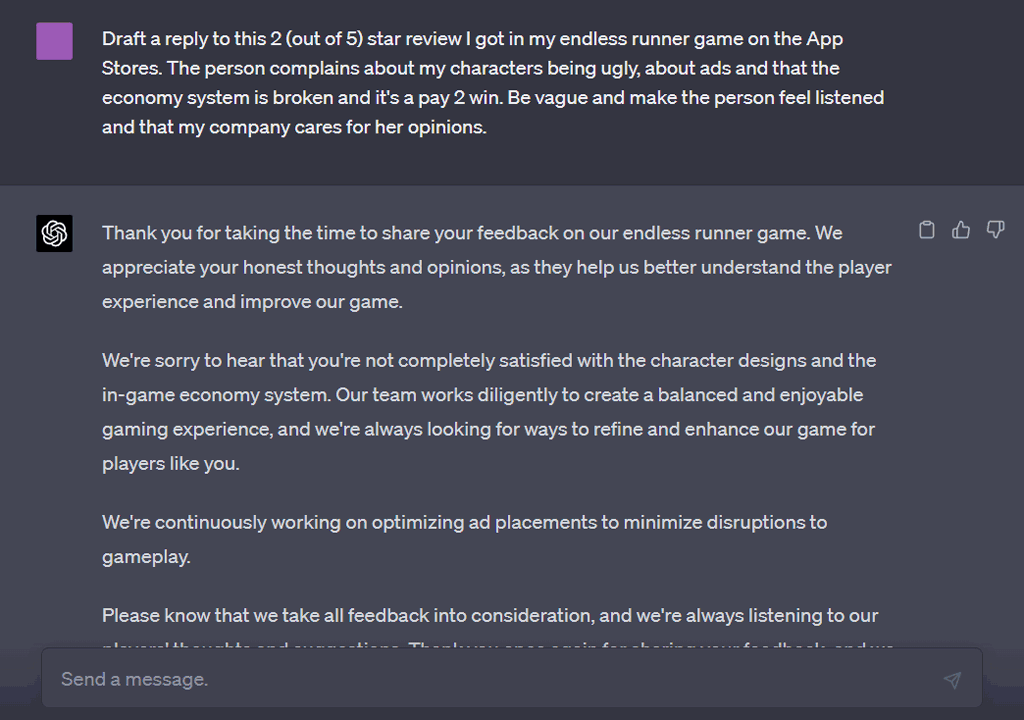Click the paragraph about optimizing ad placements
This screenshot has height=720, width=1024.
[x=464, y=539]
